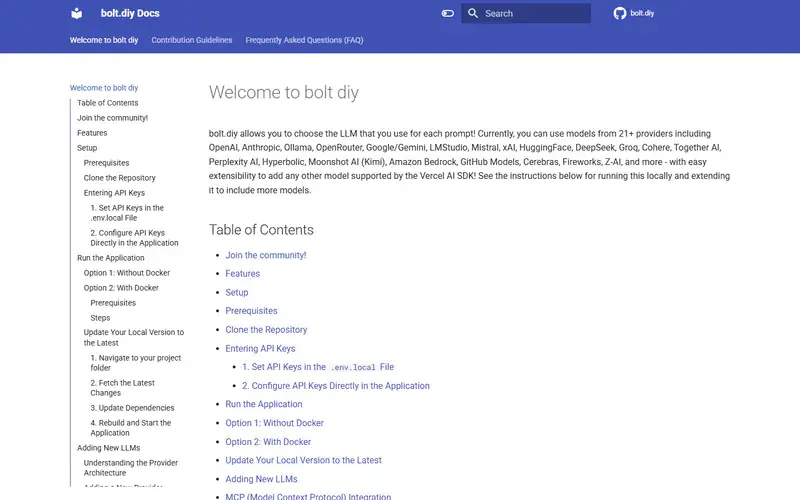Select Prerequisites under Option 2 in sidebar
Image resolution: width=800 pixels, height=500 pixels.
click(113, 303)
